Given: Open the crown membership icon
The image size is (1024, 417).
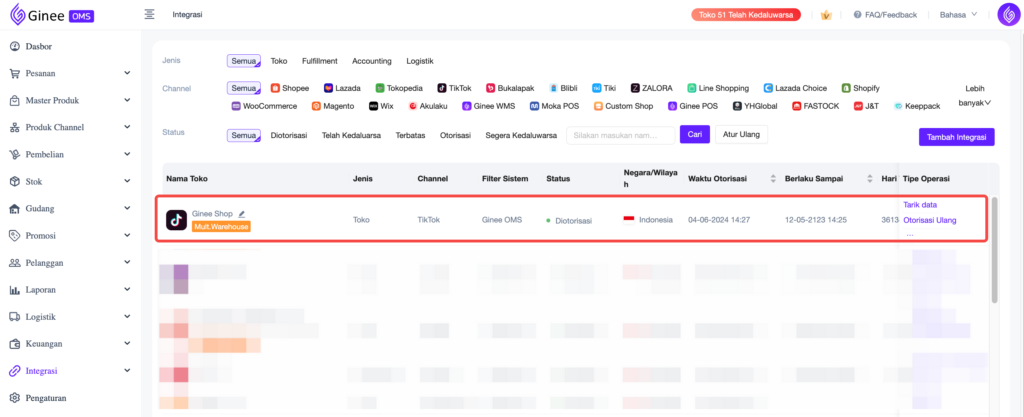Looking at the screenshot, I should coord(826,14).
